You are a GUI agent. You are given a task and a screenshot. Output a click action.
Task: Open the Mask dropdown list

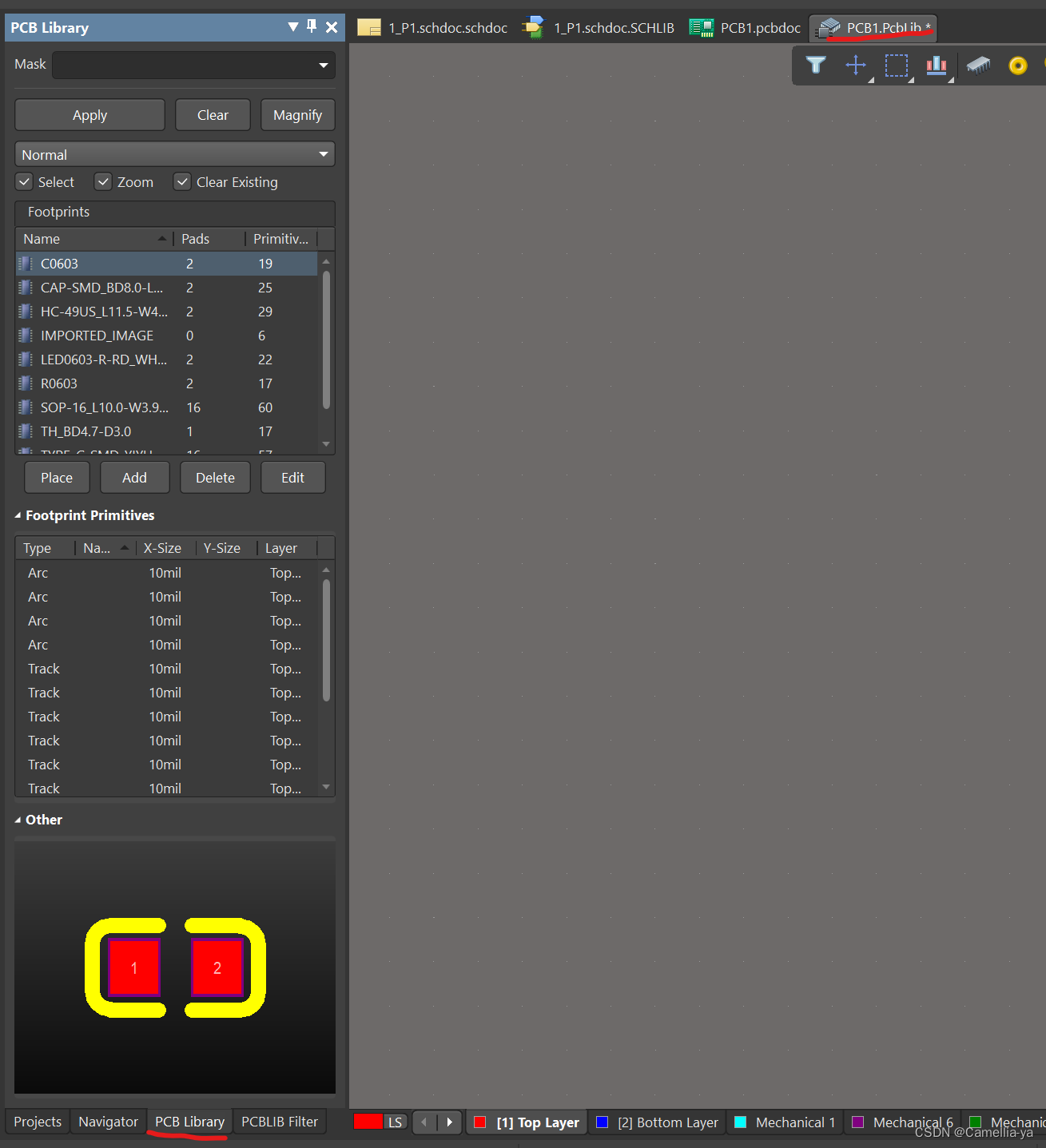point(324,65)
